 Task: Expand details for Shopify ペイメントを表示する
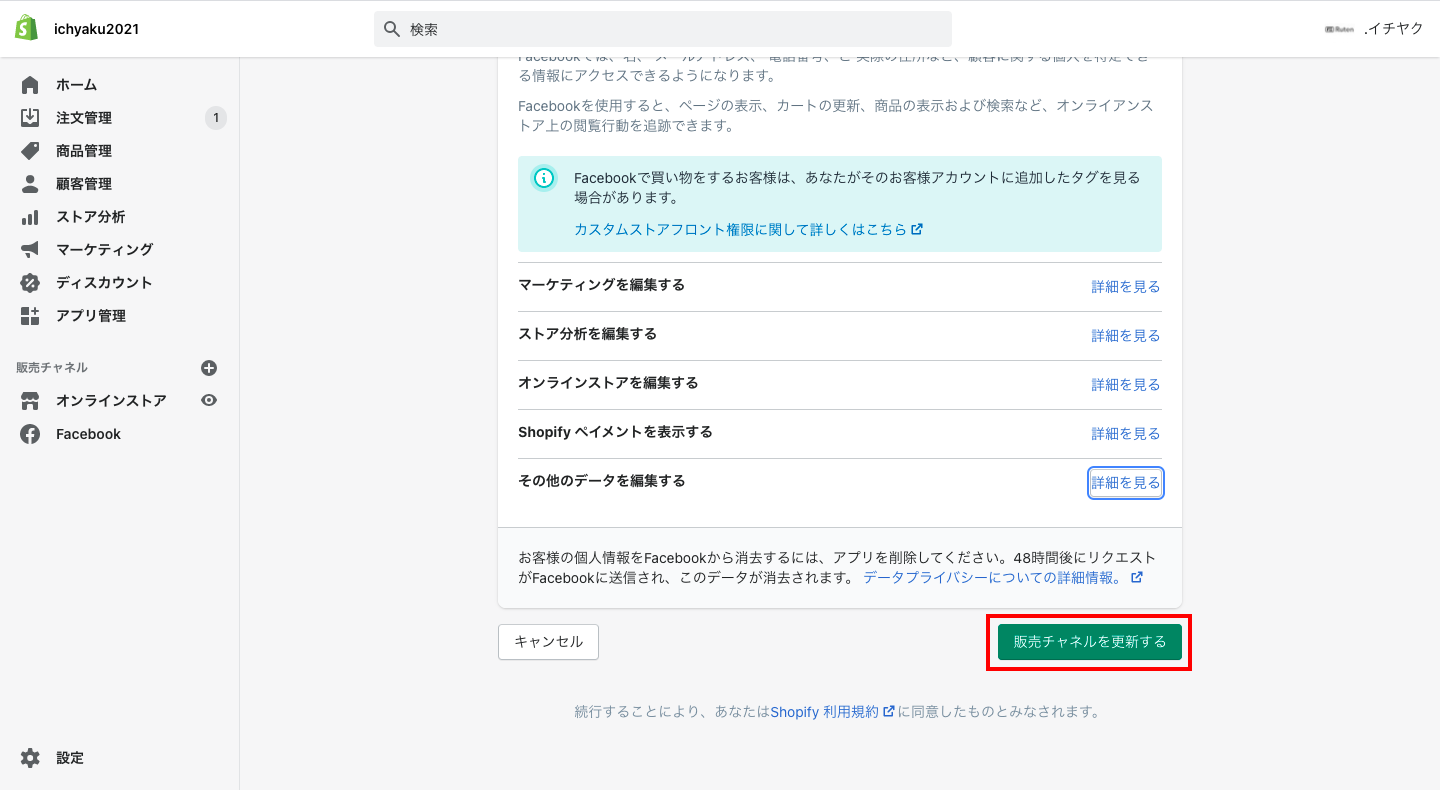[x=1126, y=434]
